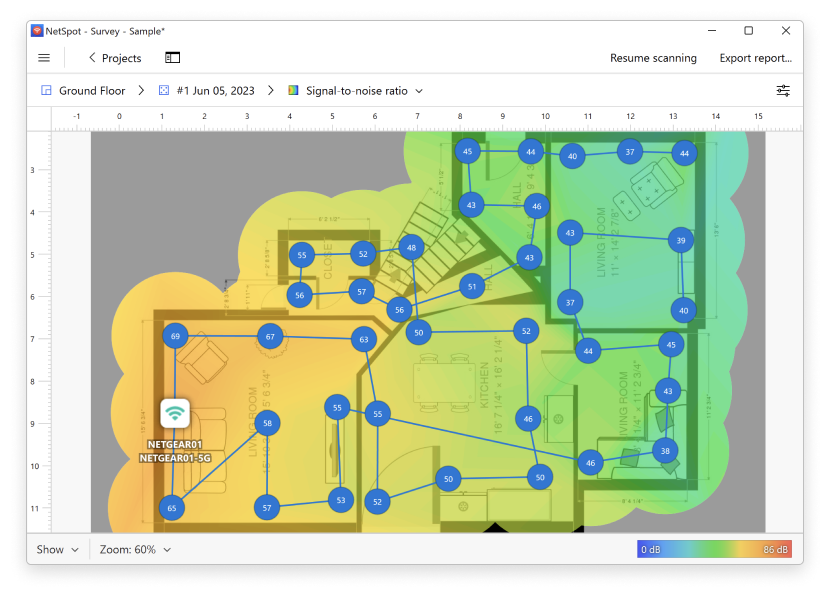Select the measurement point labeled 38
Image resolution: width=830 pixels, height=597 pixels.
click(666, 452)
